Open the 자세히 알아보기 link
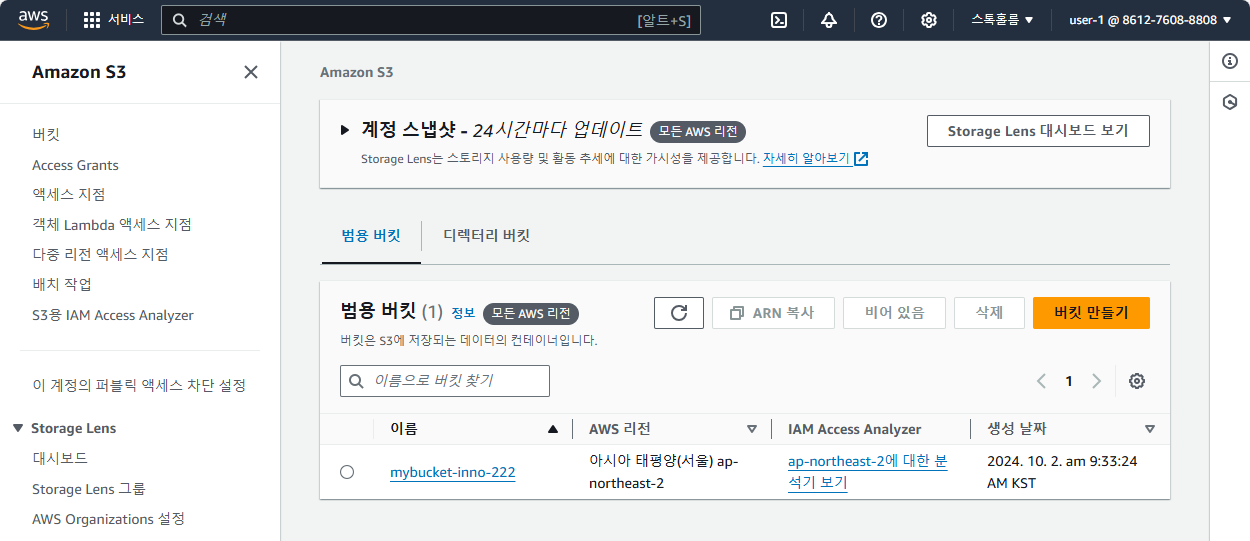This screenshot has height=541, width=1250. (x=806, y=159)
